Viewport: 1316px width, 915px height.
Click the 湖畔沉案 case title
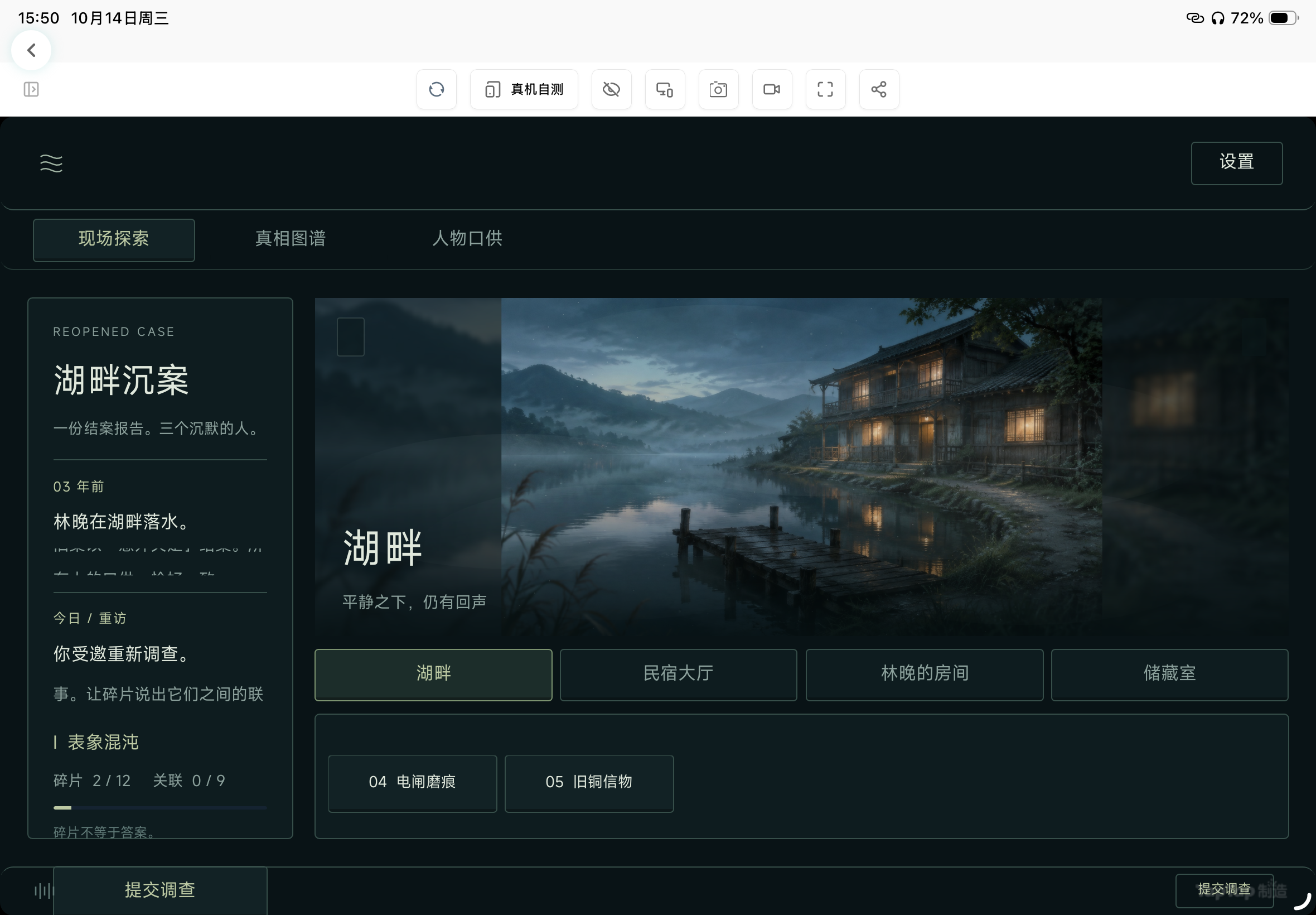coord(121,380)
